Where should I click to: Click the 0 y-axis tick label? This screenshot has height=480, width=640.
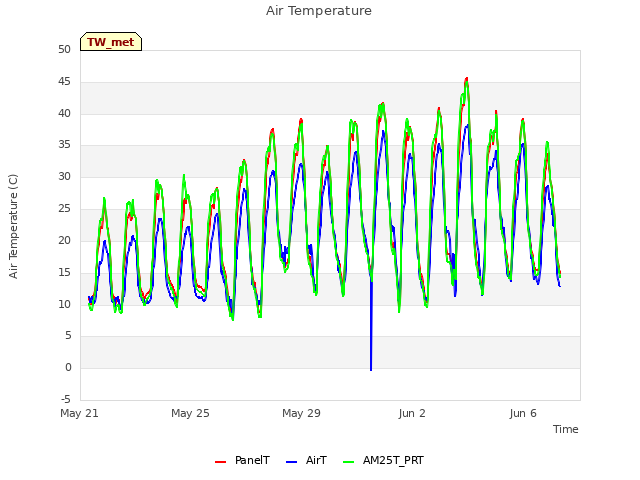(x=68, y=368)
